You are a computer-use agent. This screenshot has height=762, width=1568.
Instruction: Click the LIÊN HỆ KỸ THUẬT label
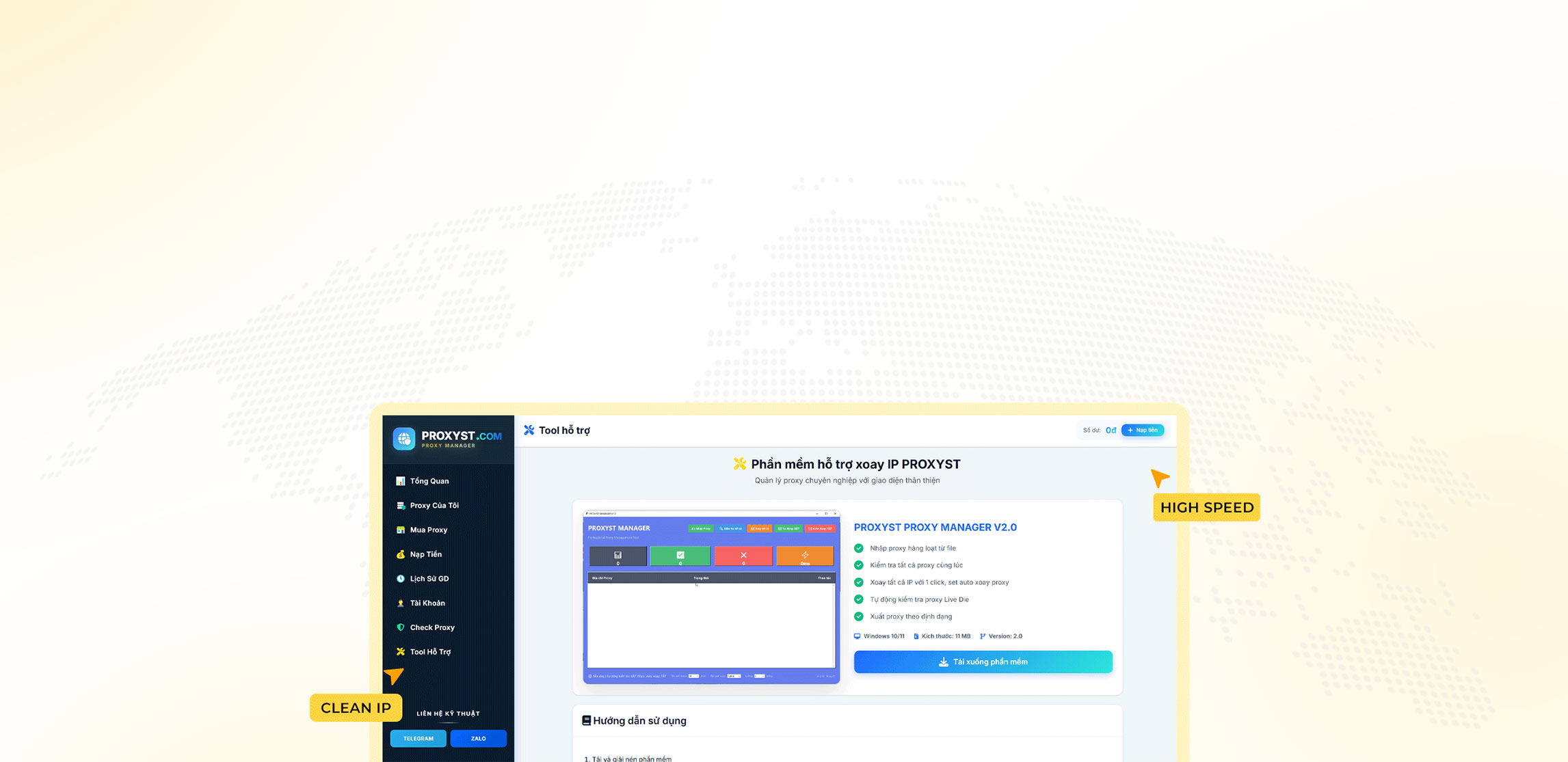(448, 713)
